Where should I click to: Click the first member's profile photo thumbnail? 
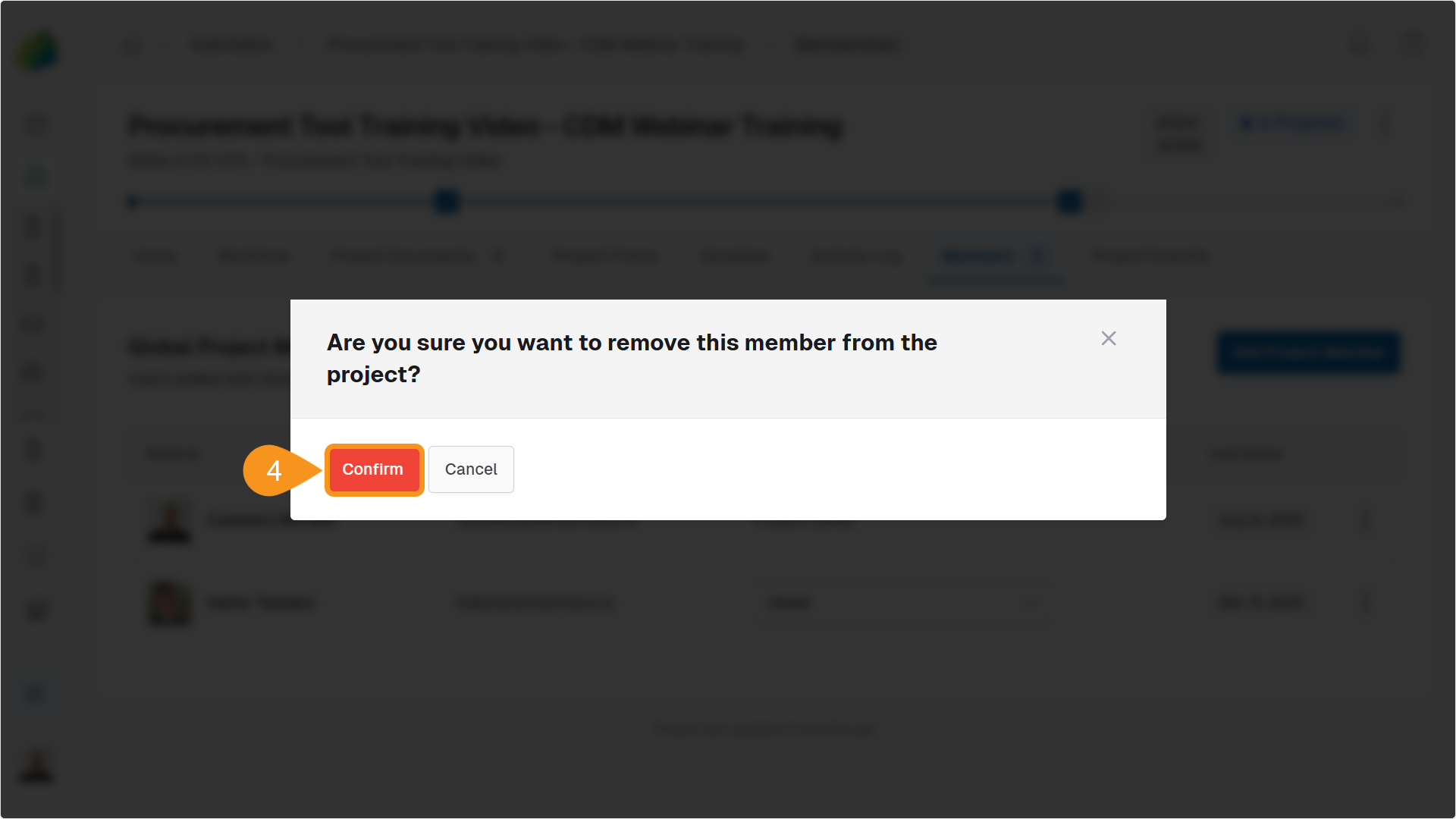tap(169, 521)
